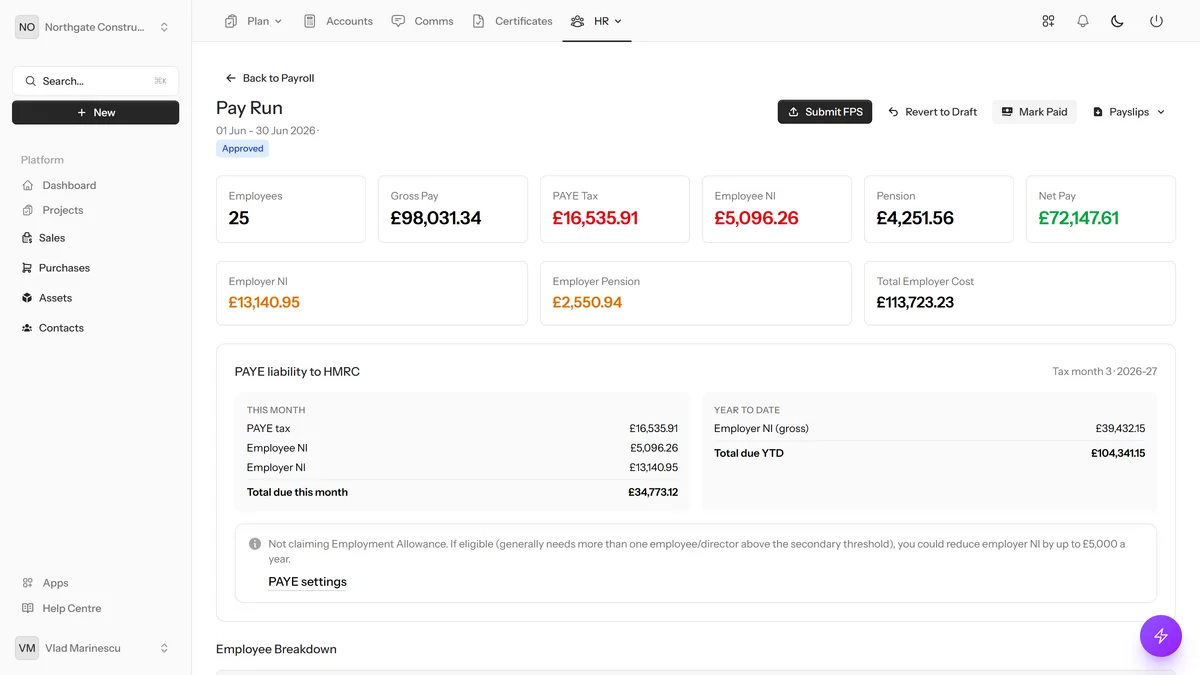Click Revert to Draft button
1200x675 pixels.
[932, 112]
